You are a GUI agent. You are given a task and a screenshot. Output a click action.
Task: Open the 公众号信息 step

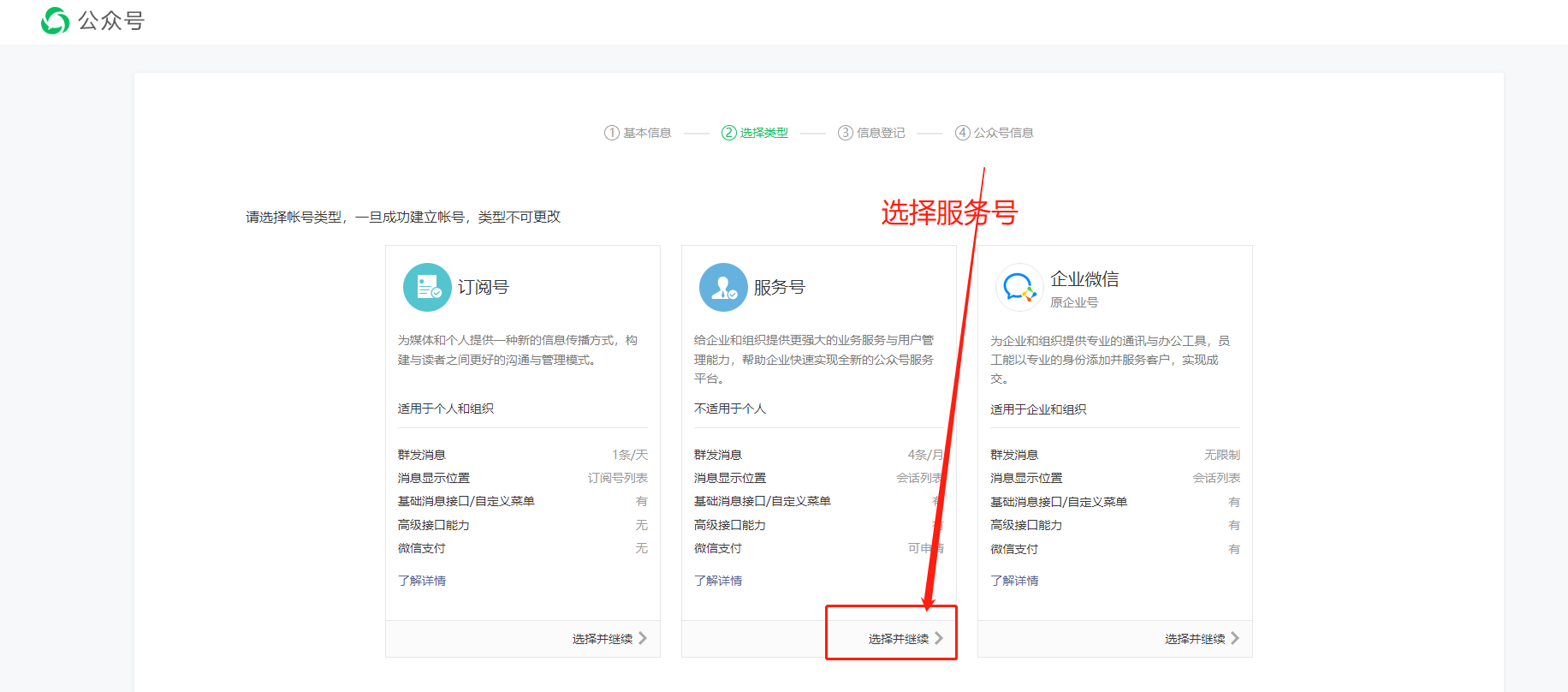coord(1004,133)
